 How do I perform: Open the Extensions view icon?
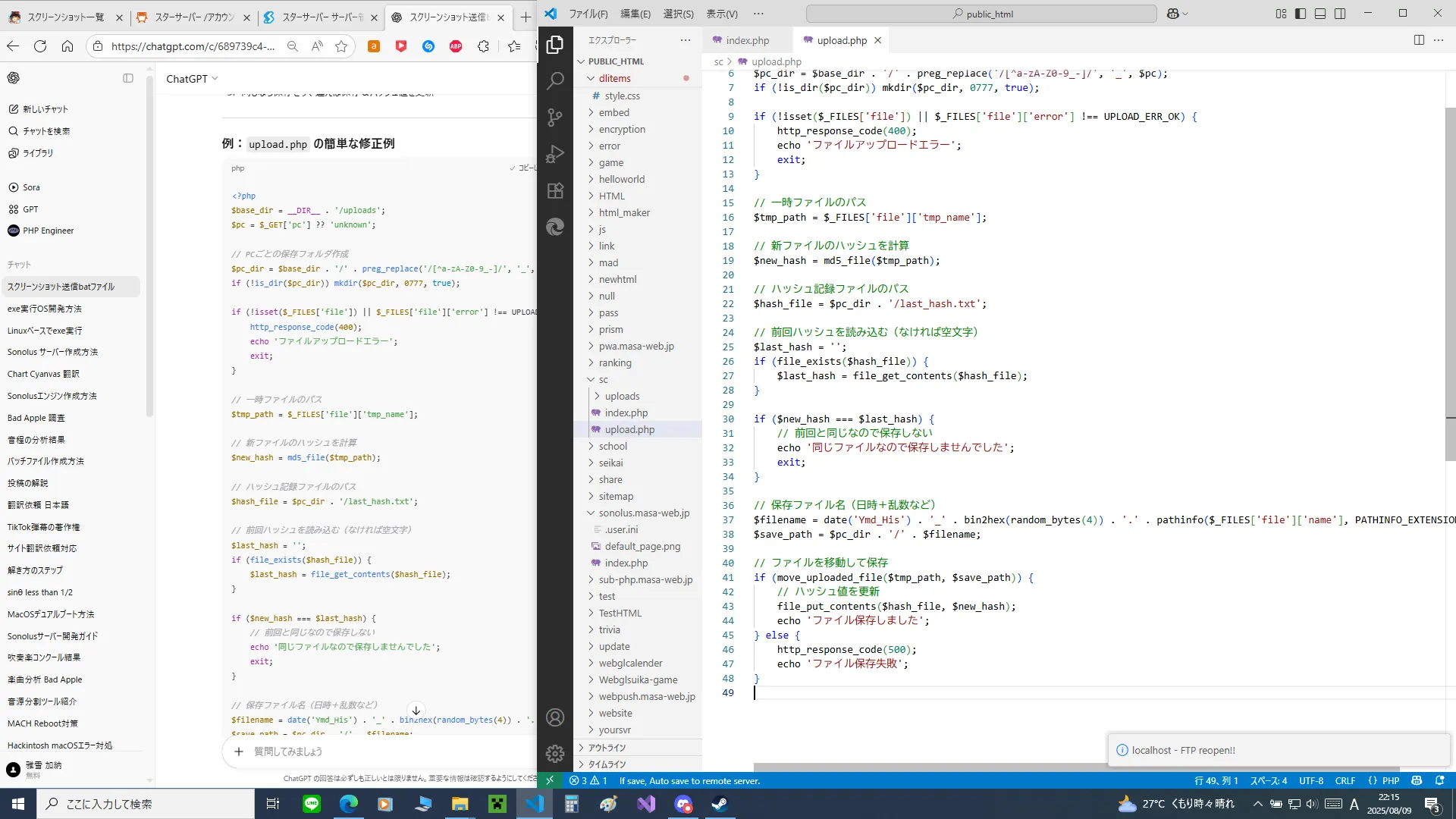555,190
